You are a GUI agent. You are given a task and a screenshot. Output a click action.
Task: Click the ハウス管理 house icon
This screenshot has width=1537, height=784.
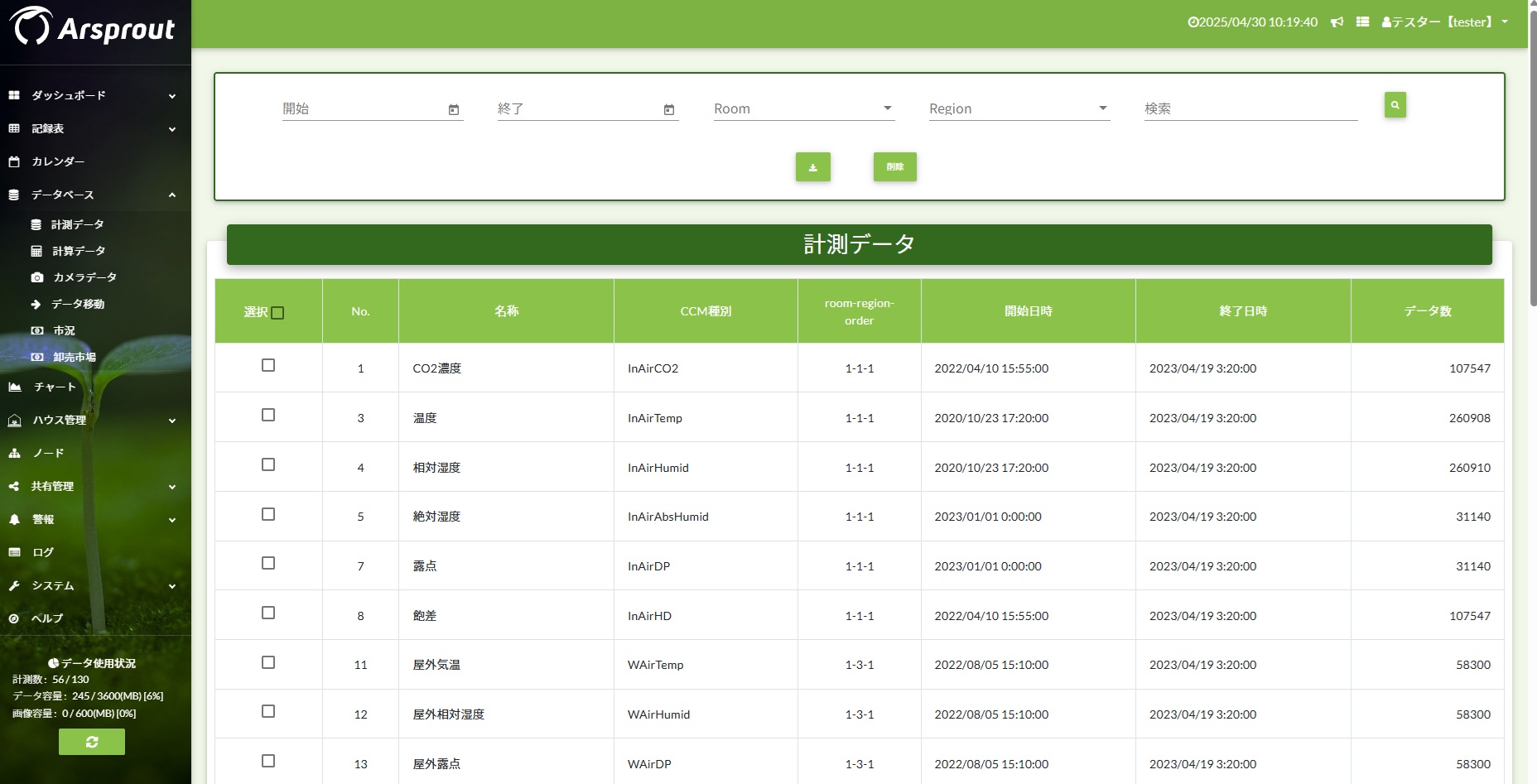[15, 421]
